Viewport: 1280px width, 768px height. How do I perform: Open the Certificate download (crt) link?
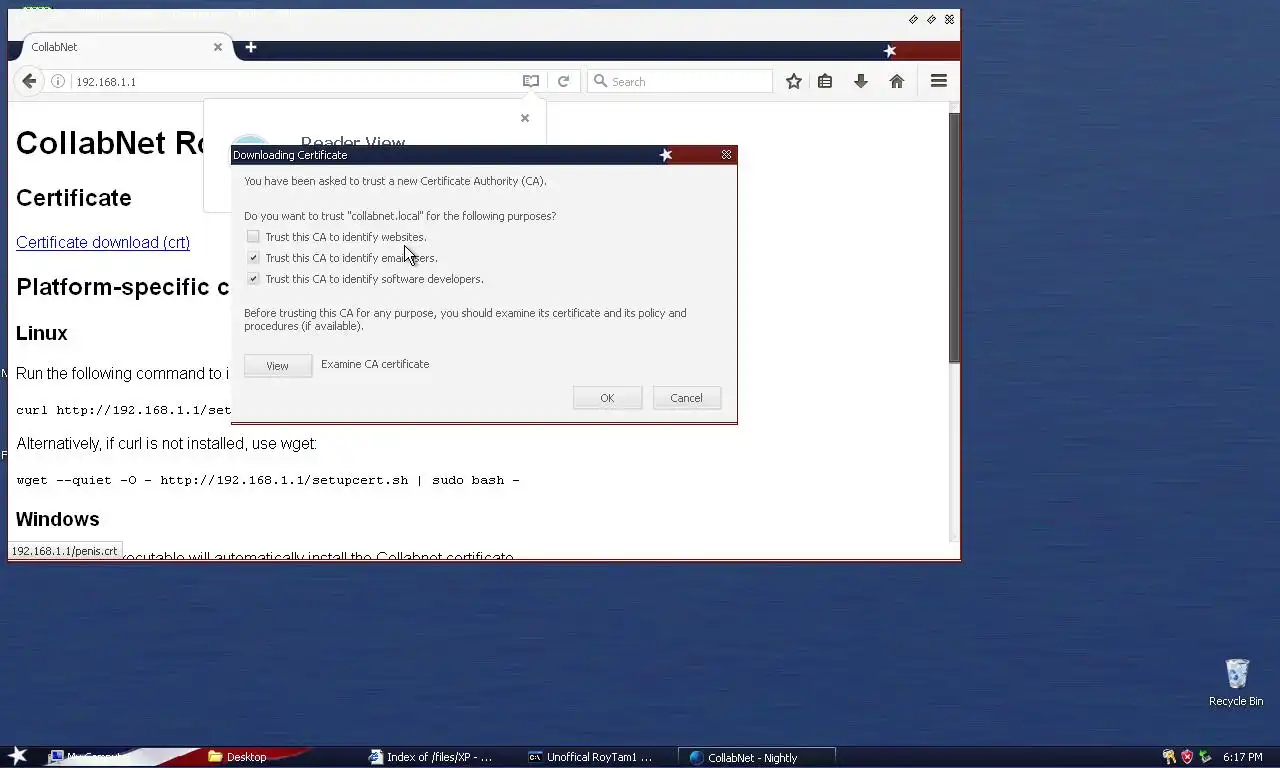pyautogui.click(x=103, y=242)
